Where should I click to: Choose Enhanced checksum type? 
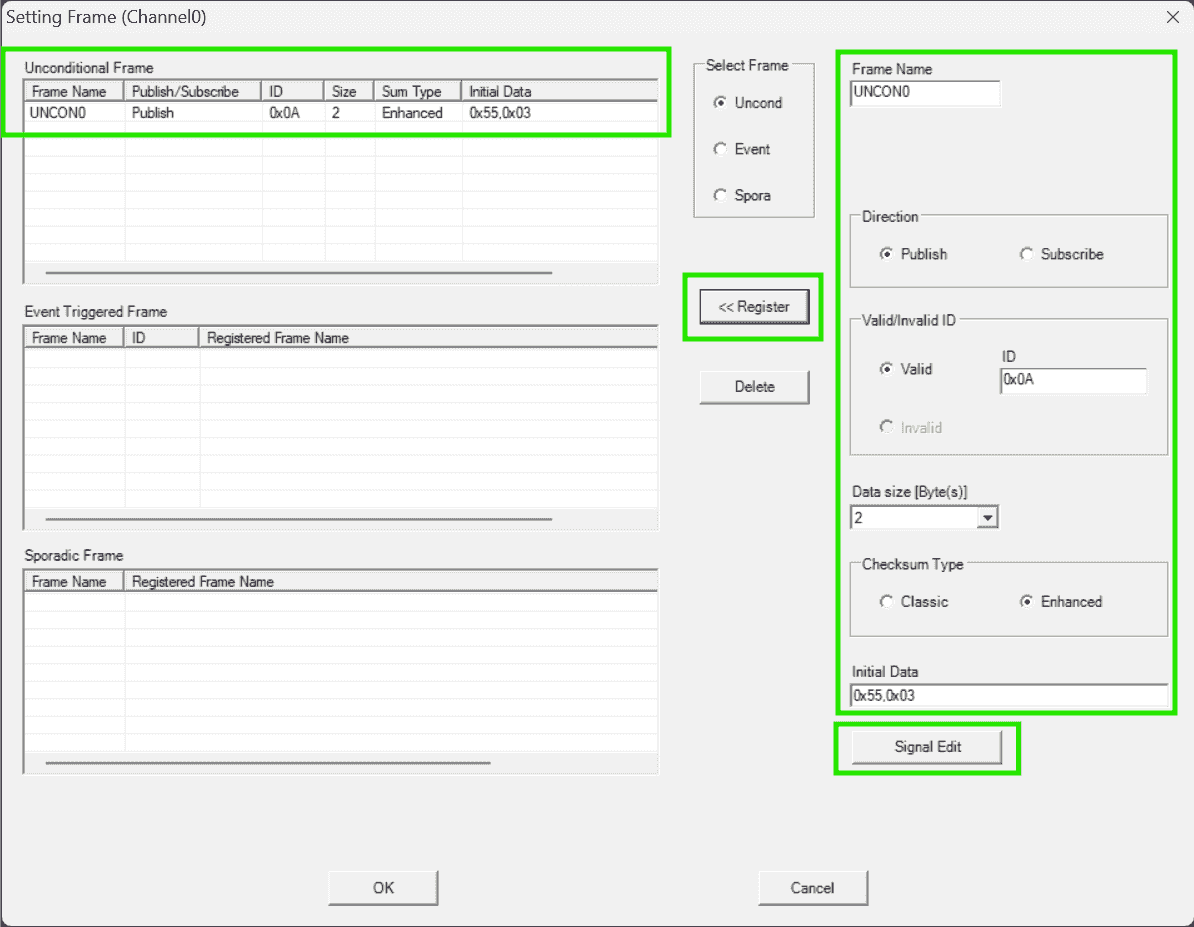pyautogui.click(x=1027, y=602)
